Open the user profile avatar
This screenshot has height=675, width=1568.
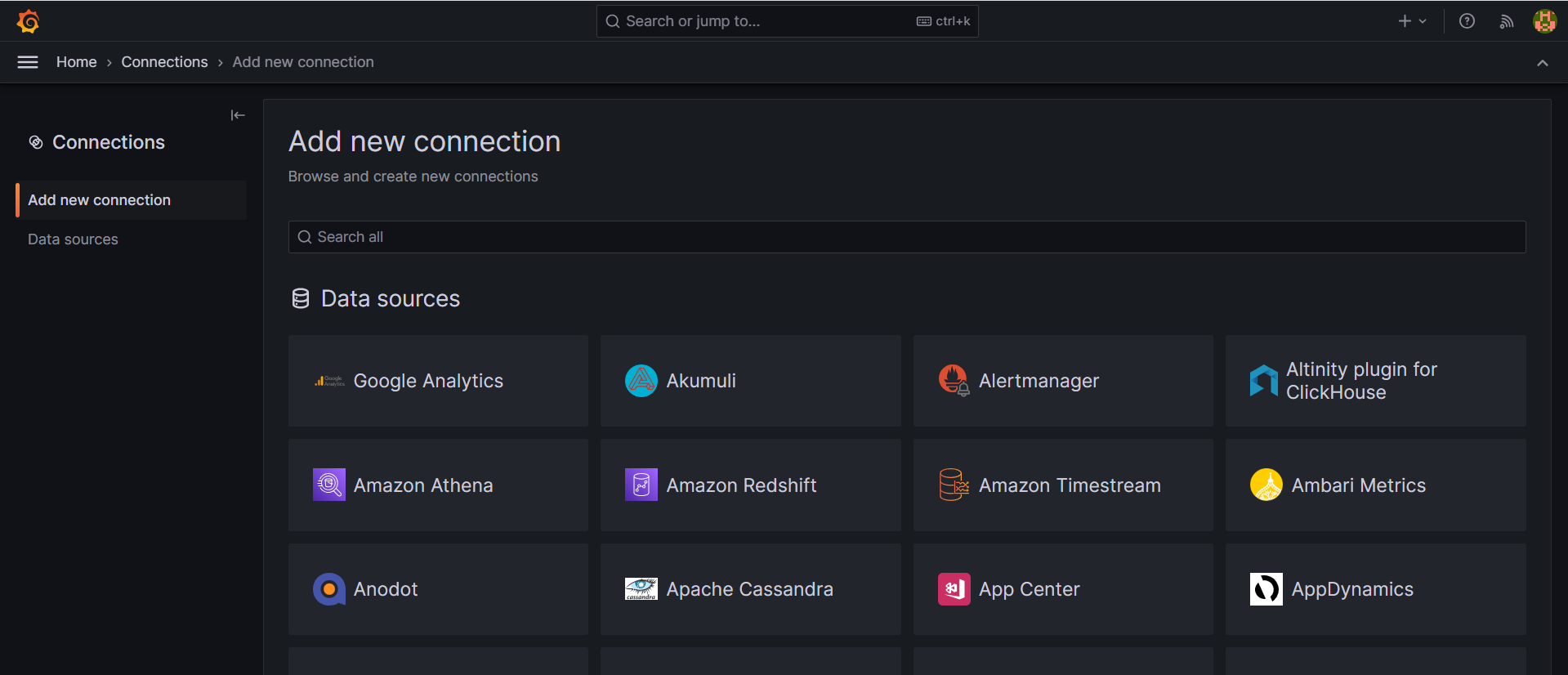point(1544,21)
